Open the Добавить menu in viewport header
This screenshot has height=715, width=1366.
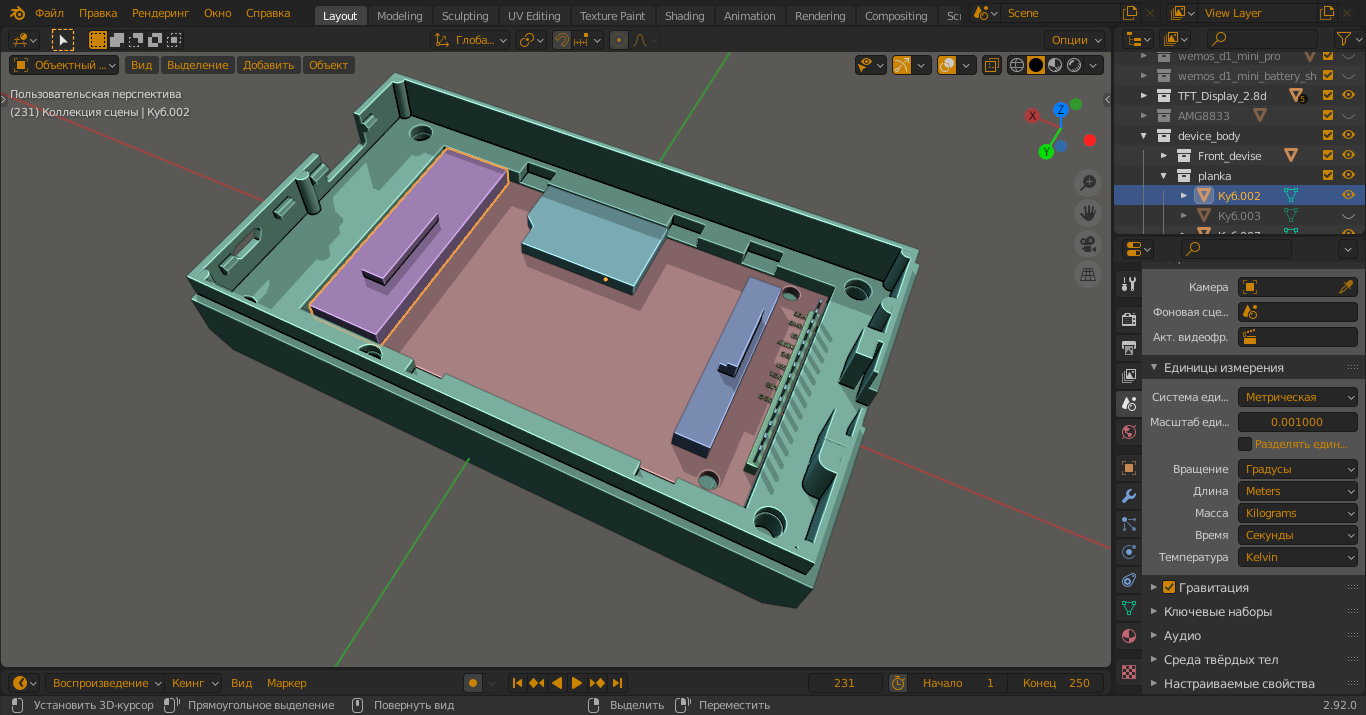point(269,65)
